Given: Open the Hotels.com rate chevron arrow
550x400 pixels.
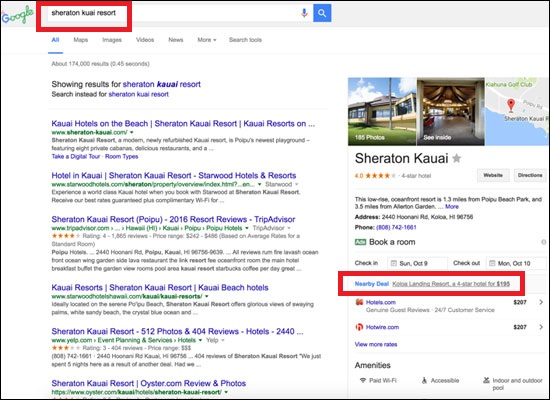Looking at the screenshot, I should click(541, 302).
